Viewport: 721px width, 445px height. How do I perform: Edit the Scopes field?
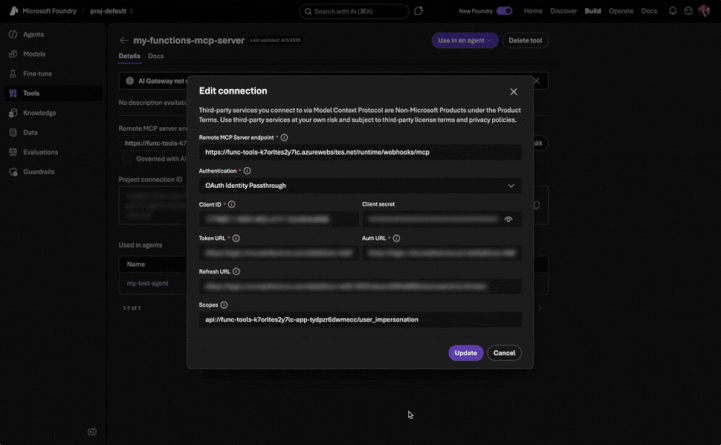[x=360, y=319]
